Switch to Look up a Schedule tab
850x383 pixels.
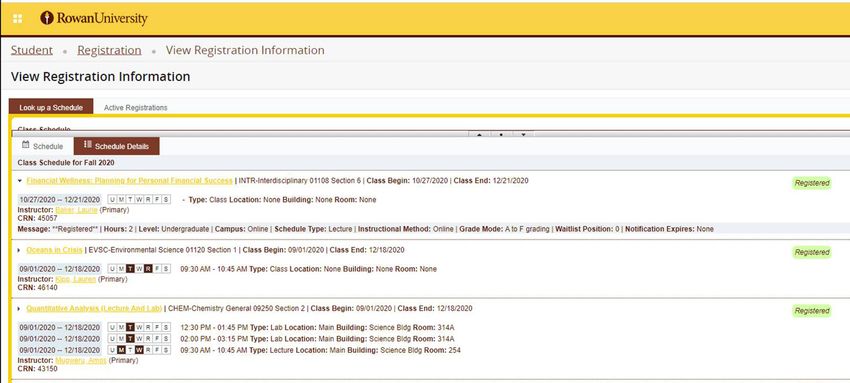coord(51,107)
